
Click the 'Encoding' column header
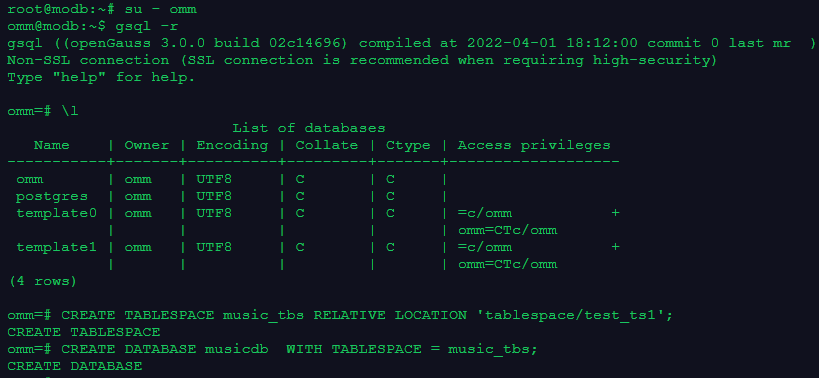click(x=232, y=145)
